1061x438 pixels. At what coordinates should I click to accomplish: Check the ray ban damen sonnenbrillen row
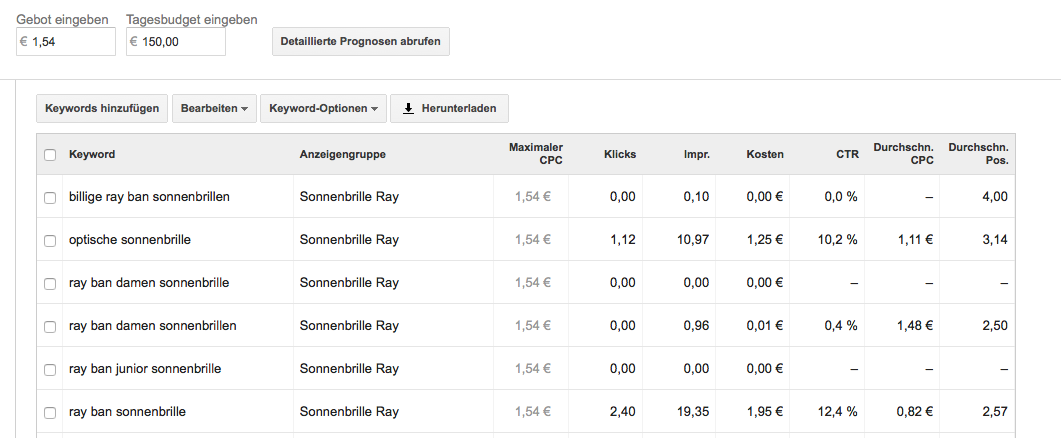(x=50, y=326)
